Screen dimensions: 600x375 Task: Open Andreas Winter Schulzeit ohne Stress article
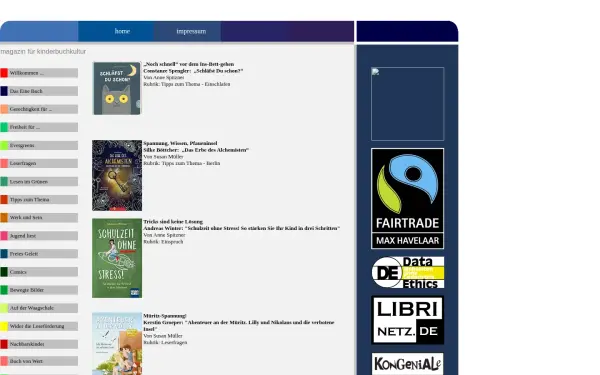pos(241,228)
